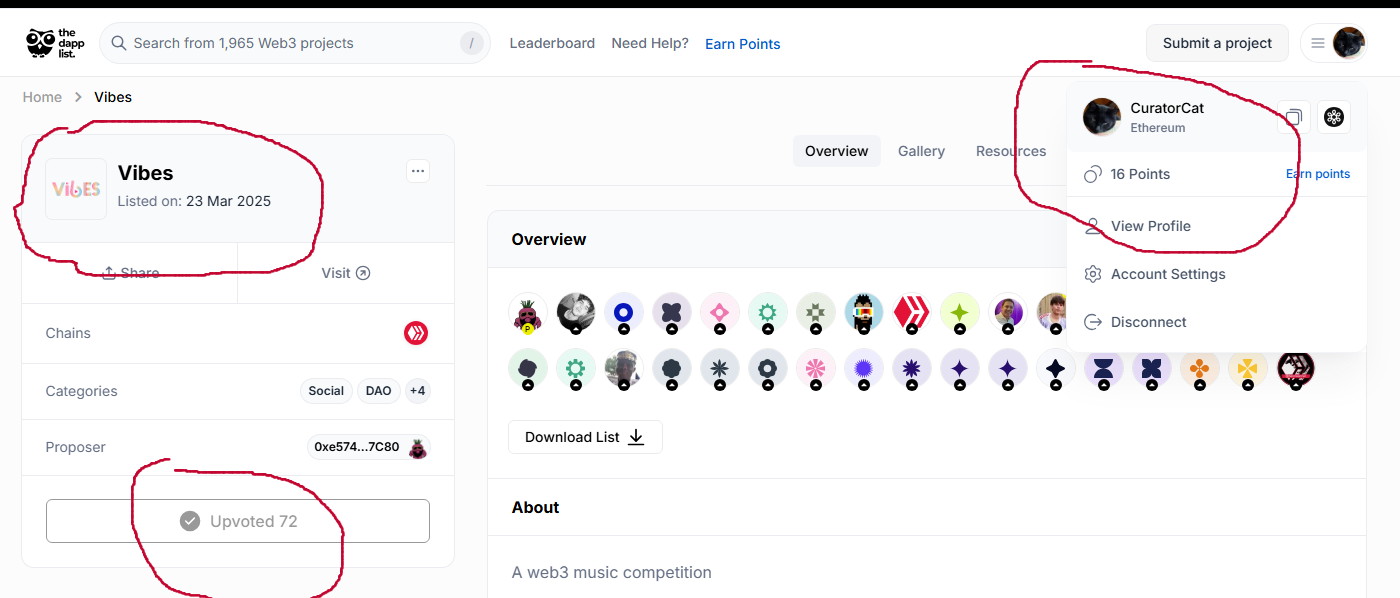The height and width of the screenshot is (598, 1400).
Task: Select the DAO category tag
Action: coord(379,391)
